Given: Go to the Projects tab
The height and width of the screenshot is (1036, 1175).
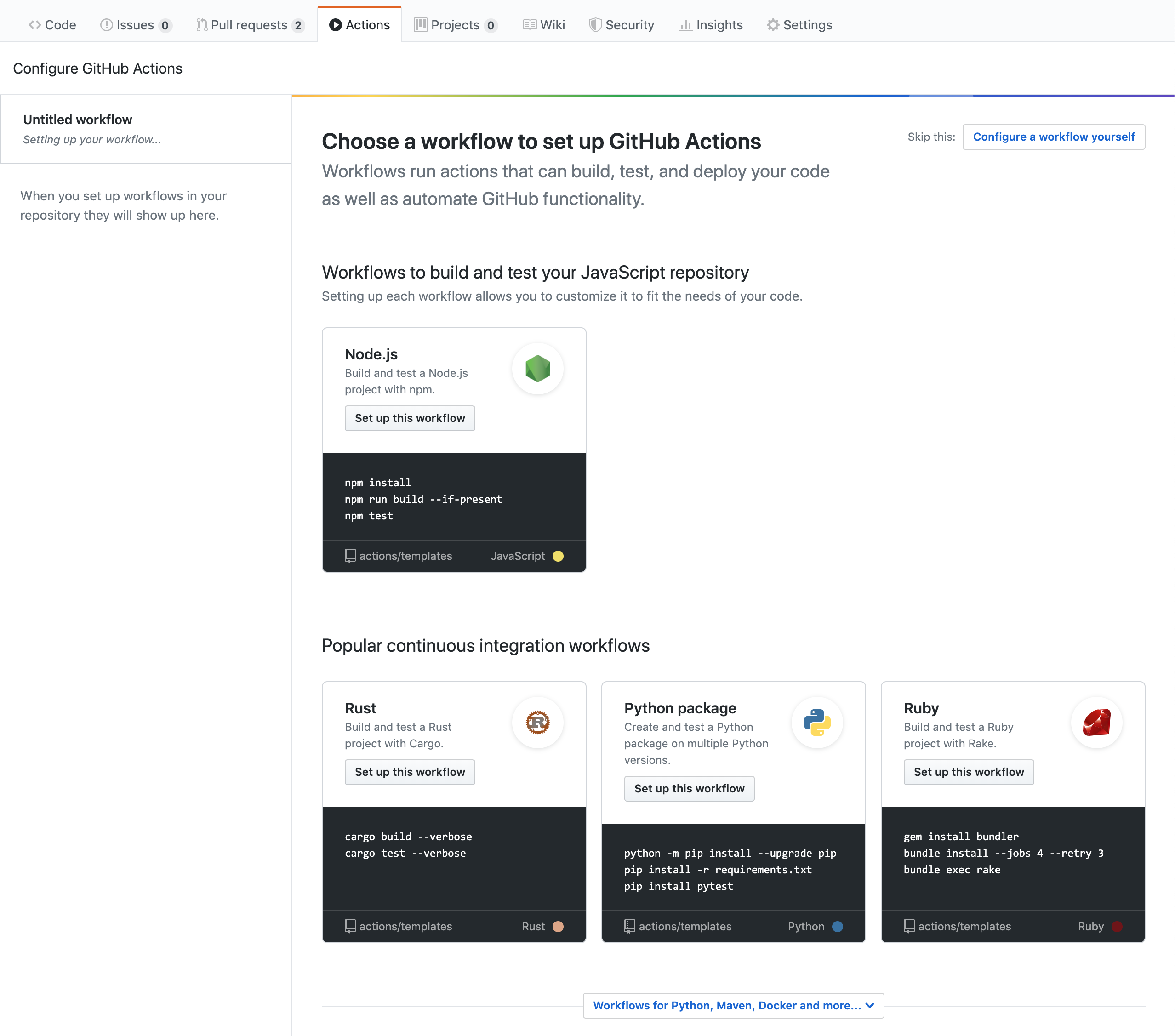Looking at the screenshot, I should [x=455, y=25].
